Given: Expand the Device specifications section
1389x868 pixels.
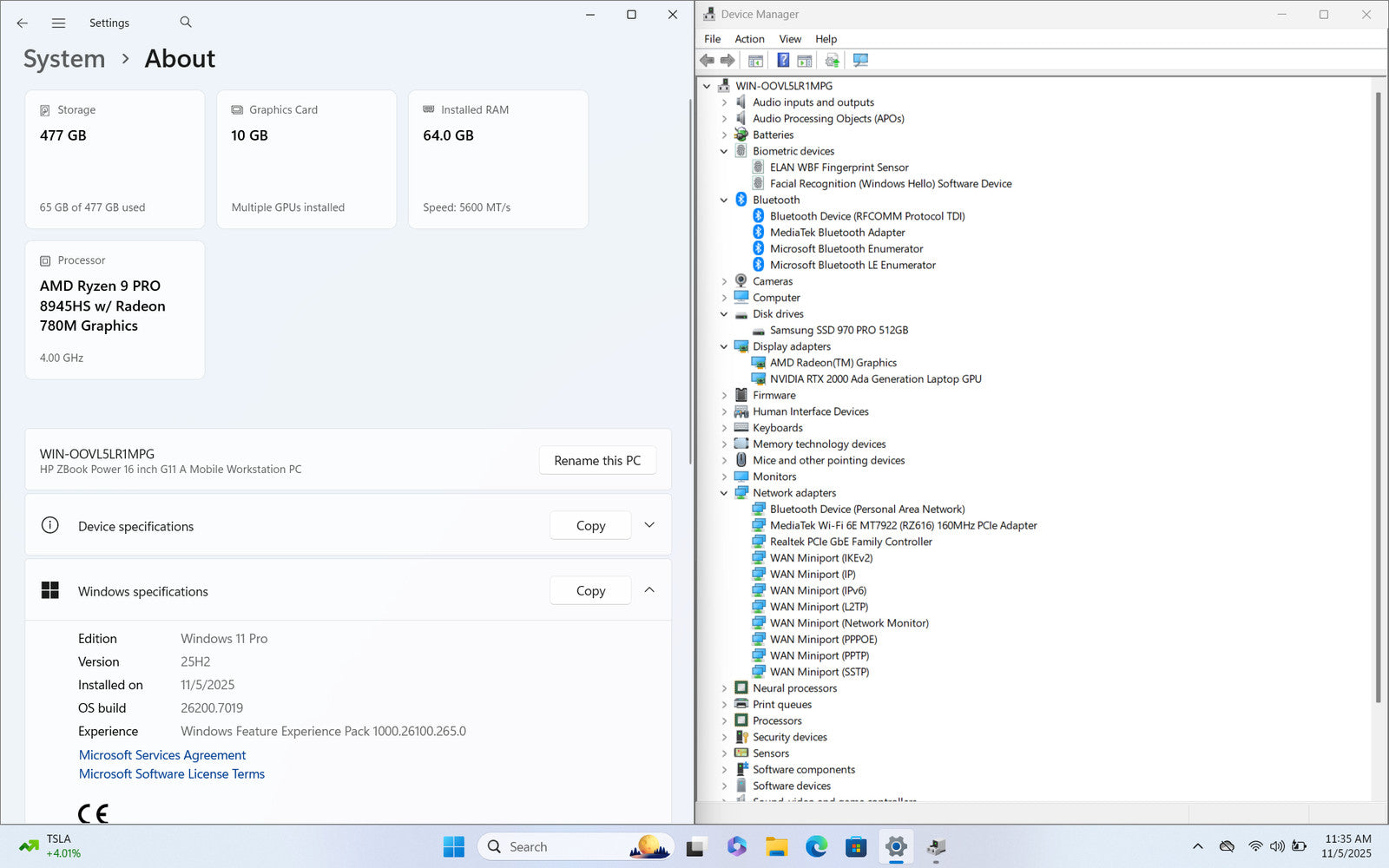Looking at the screenshot, I should pos(649,525).
